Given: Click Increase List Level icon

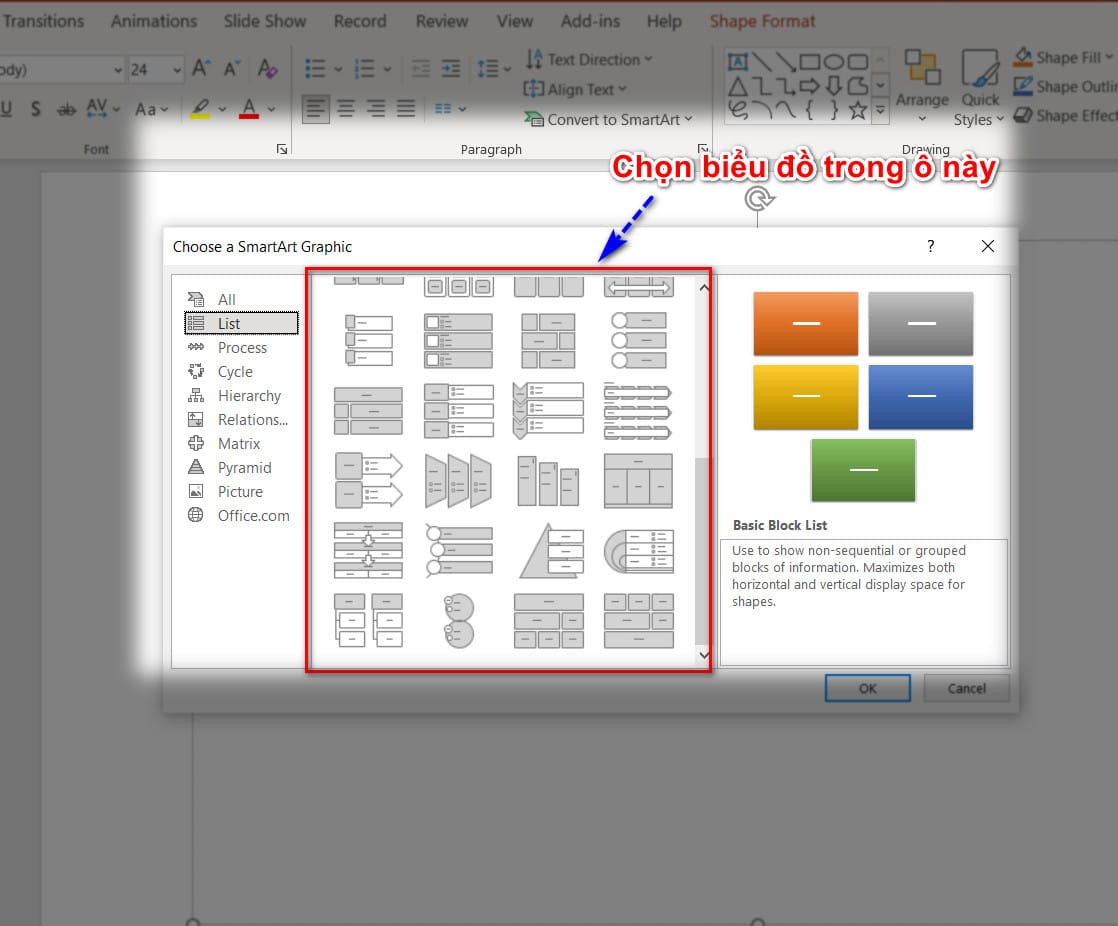Looking at the screenshot, I should pyautogui.click(x=451, y=69).
